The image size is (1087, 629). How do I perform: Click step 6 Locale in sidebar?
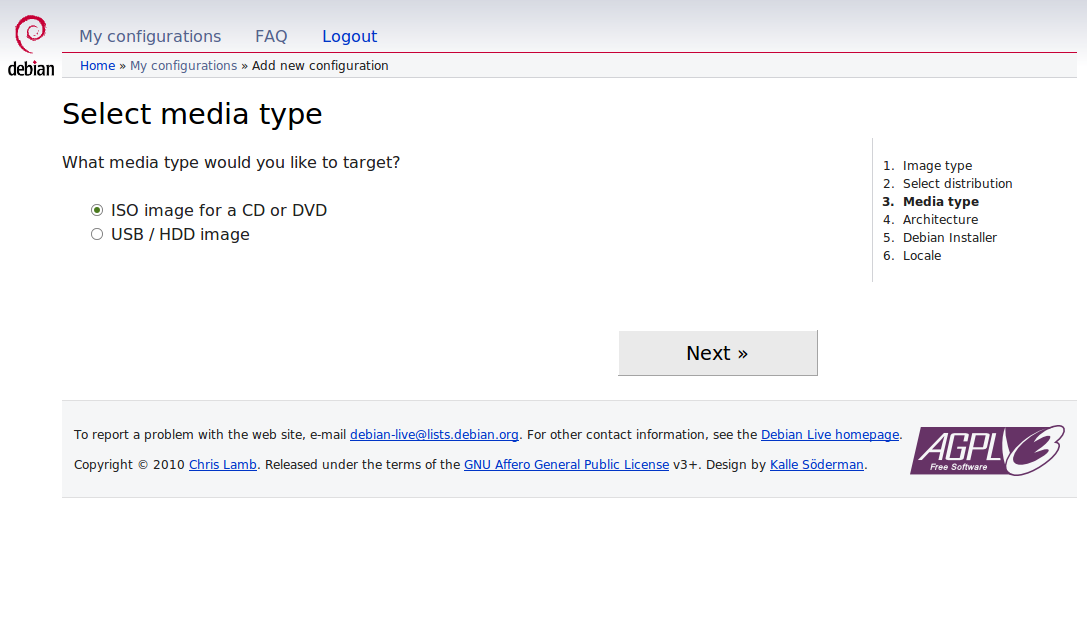[922, 256]
